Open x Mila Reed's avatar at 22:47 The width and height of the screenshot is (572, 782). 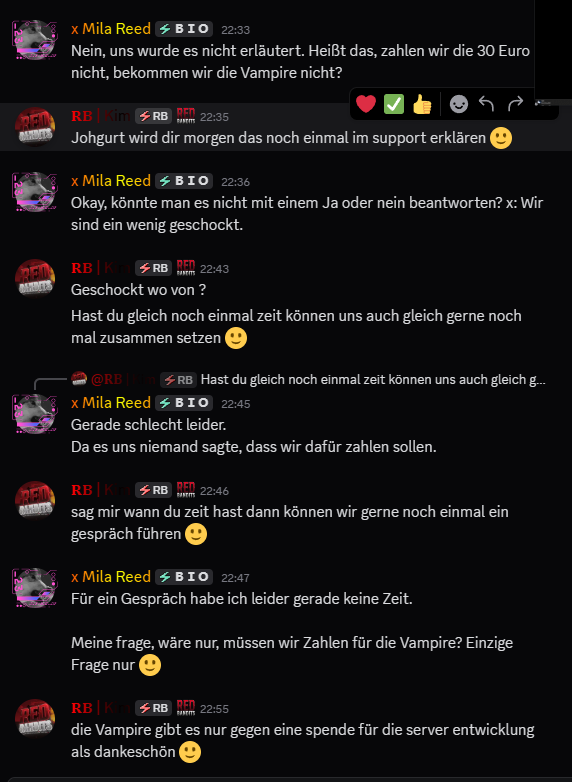click(x=34, y=587)
